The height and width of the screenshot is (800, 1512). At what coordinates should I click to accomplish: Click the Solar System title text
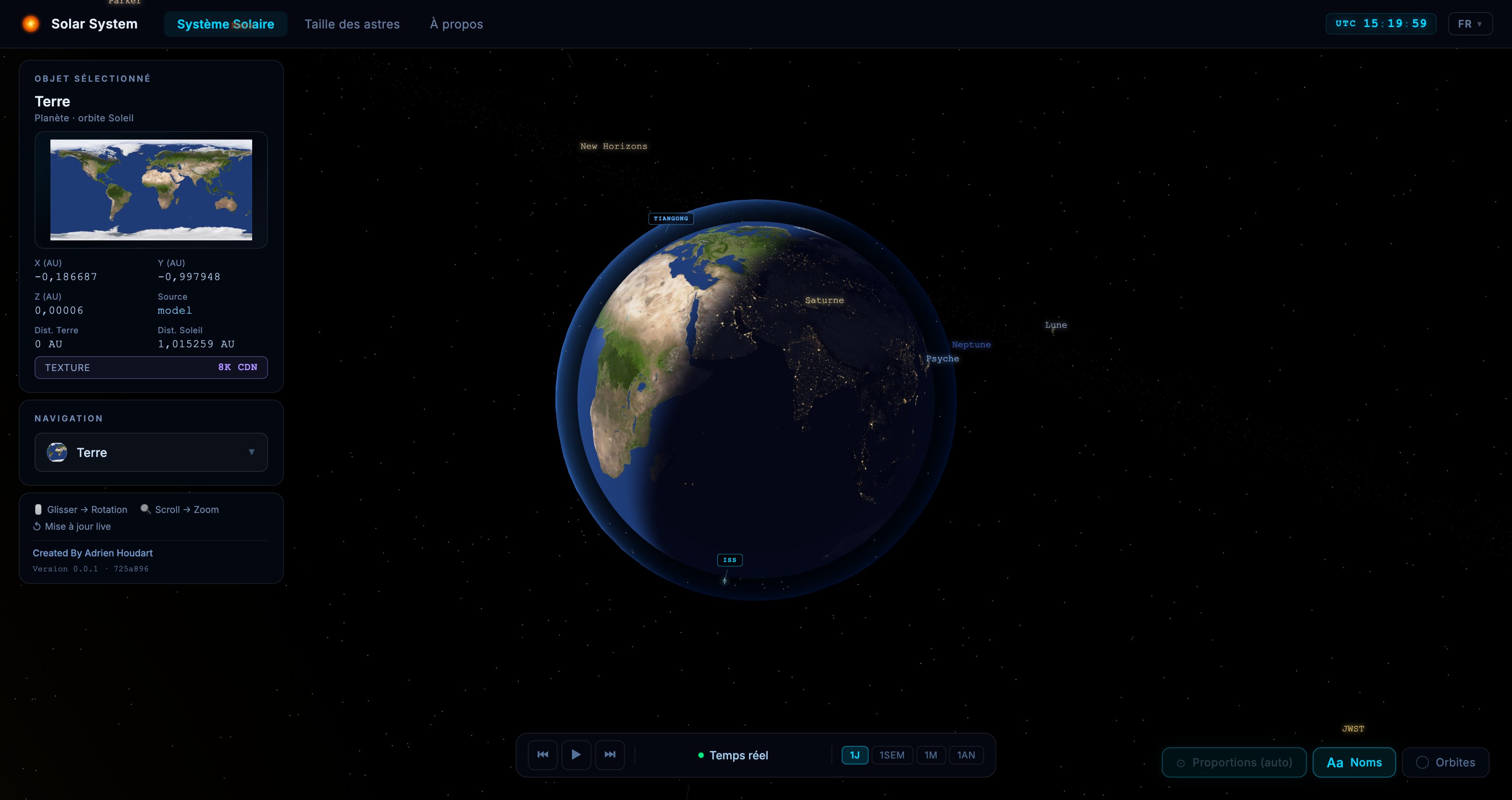point(94,24)
